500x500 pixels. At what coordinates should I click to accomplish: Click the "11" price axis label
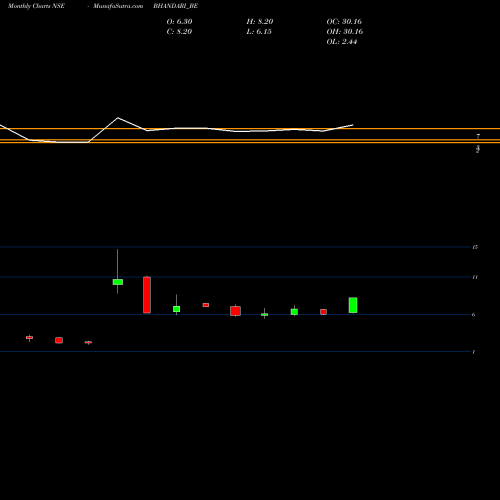tap(475, 277)
